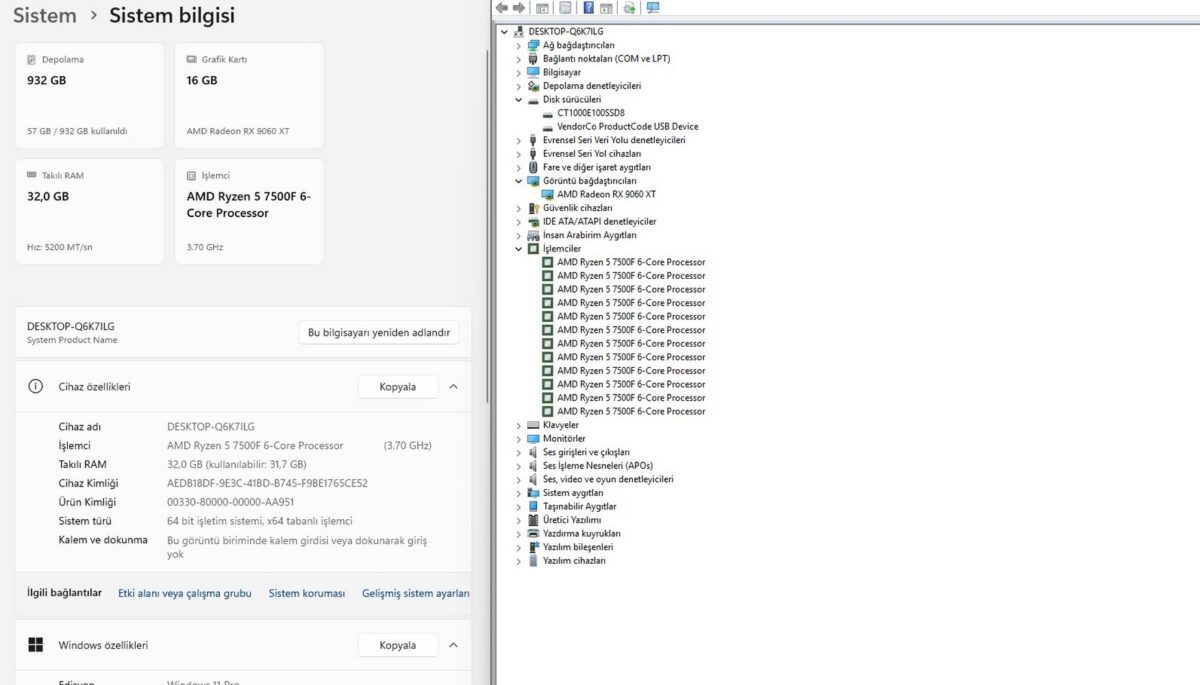Expand IDE ATA/ATAPI denetleyiciler node
This screenshot has height=685, width=1200.
click(x=518, y=222)
